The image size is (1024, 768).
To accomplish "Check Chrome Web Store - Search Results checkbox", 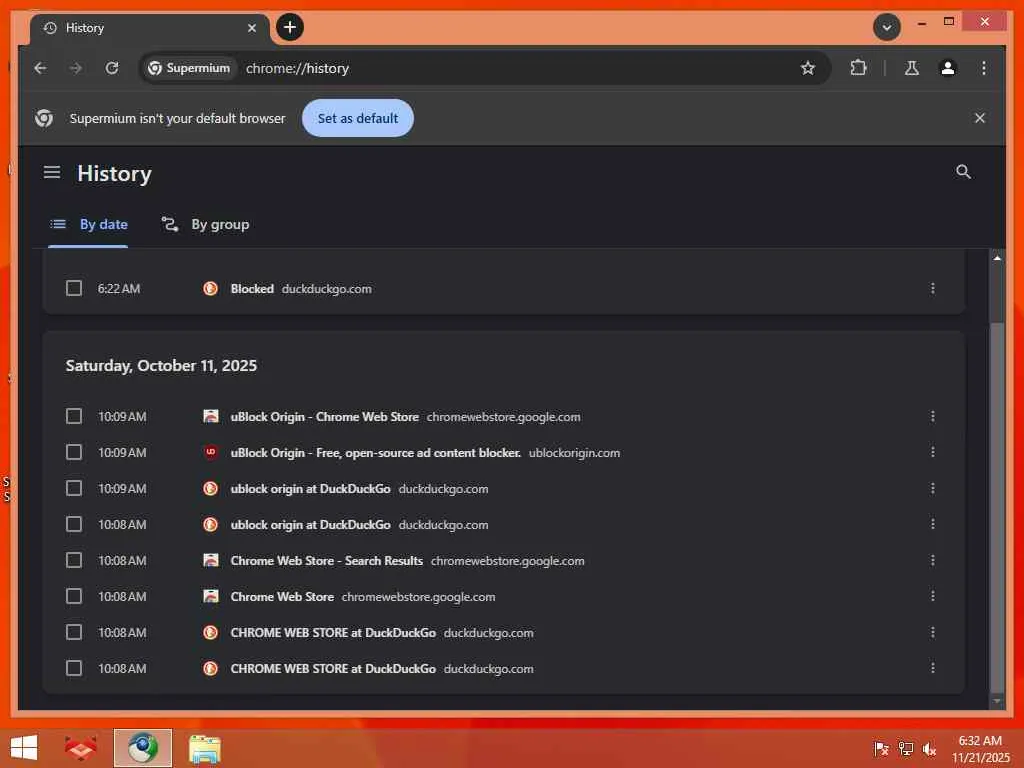I will pyautogui.click(x=74, y=560).
